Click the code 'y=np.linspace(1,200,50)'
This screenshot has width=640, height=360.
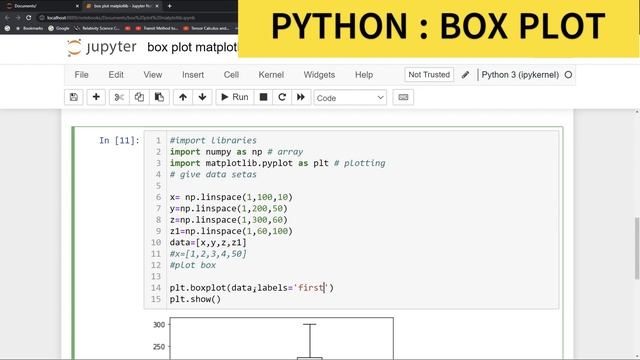pyautogui.click(x=229, y=209)
